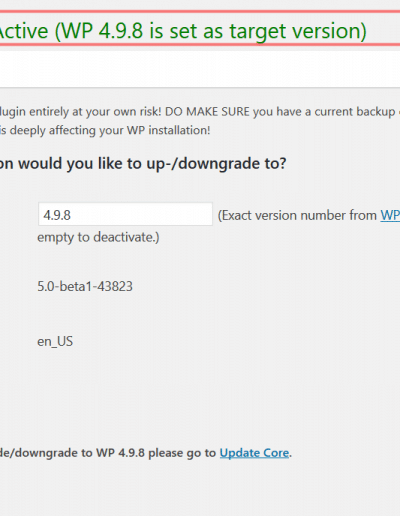Open the WP link after 'Exact version number from'

point(390,215)
